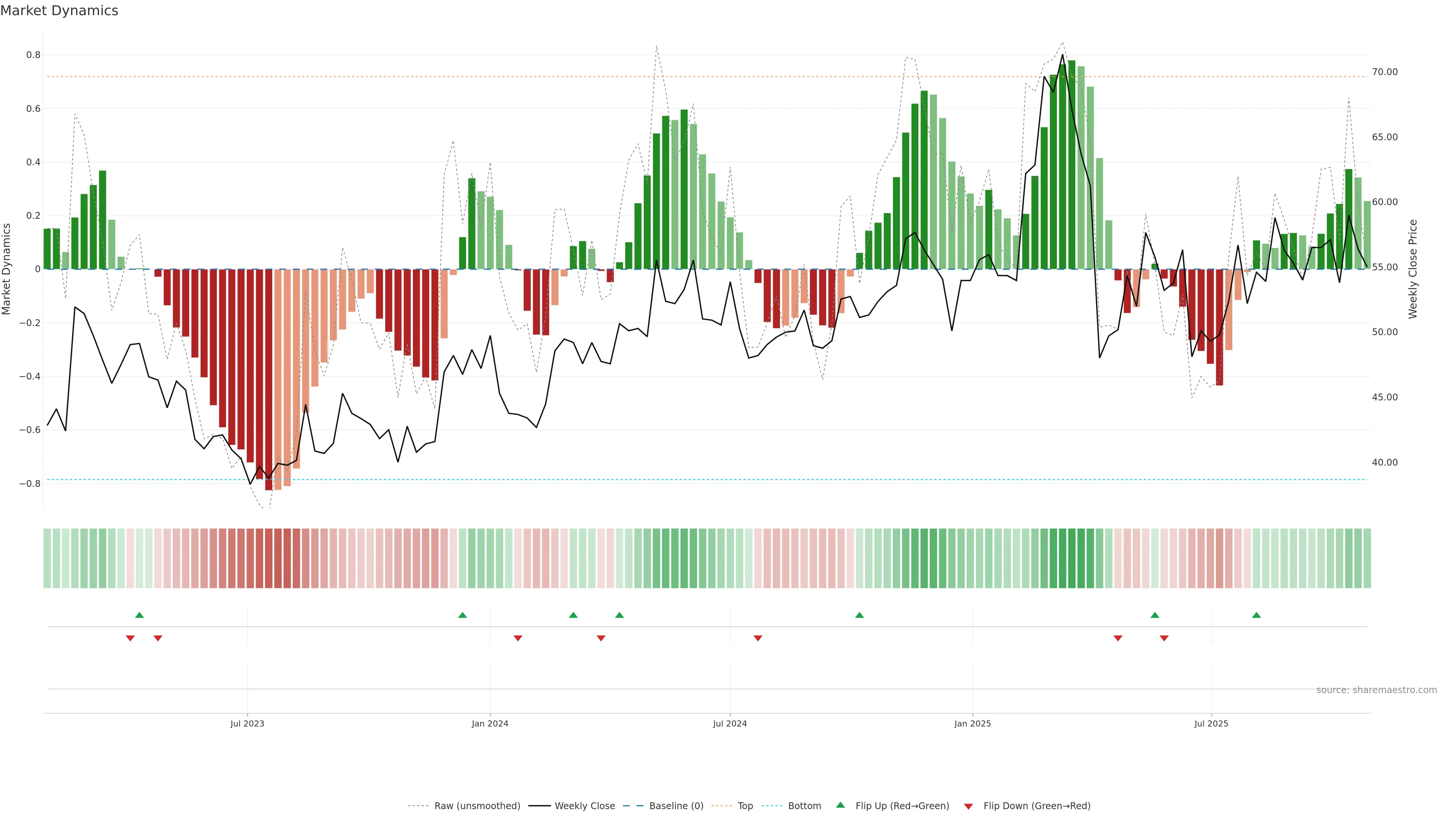Image resolution: width=1456 pixels, height=819 pixels.
Task: Click the last green flip-up marker after Jul 2025
Action: click(x=1256, y=615)
